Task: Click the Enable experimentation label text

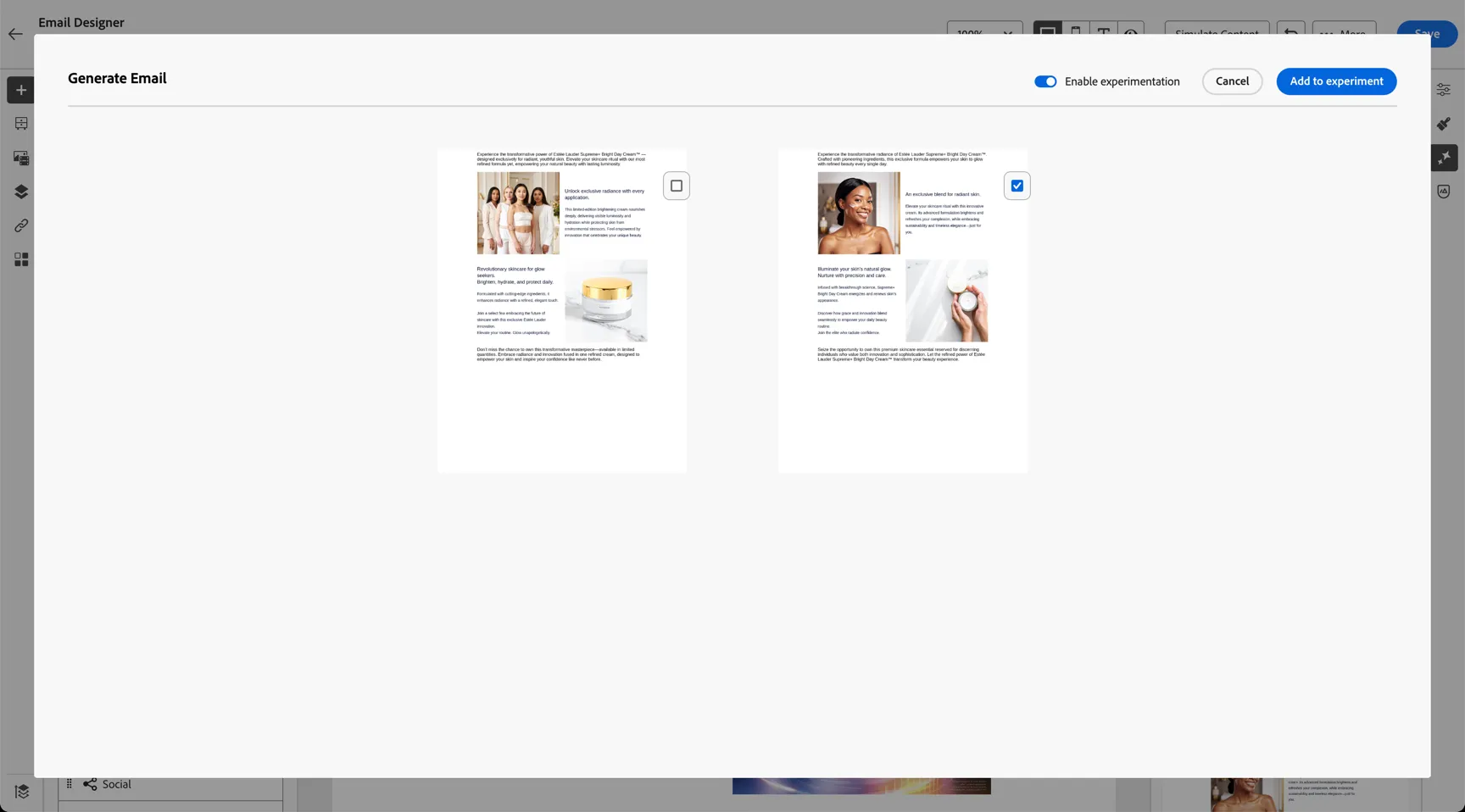Action: (1122, 81)
